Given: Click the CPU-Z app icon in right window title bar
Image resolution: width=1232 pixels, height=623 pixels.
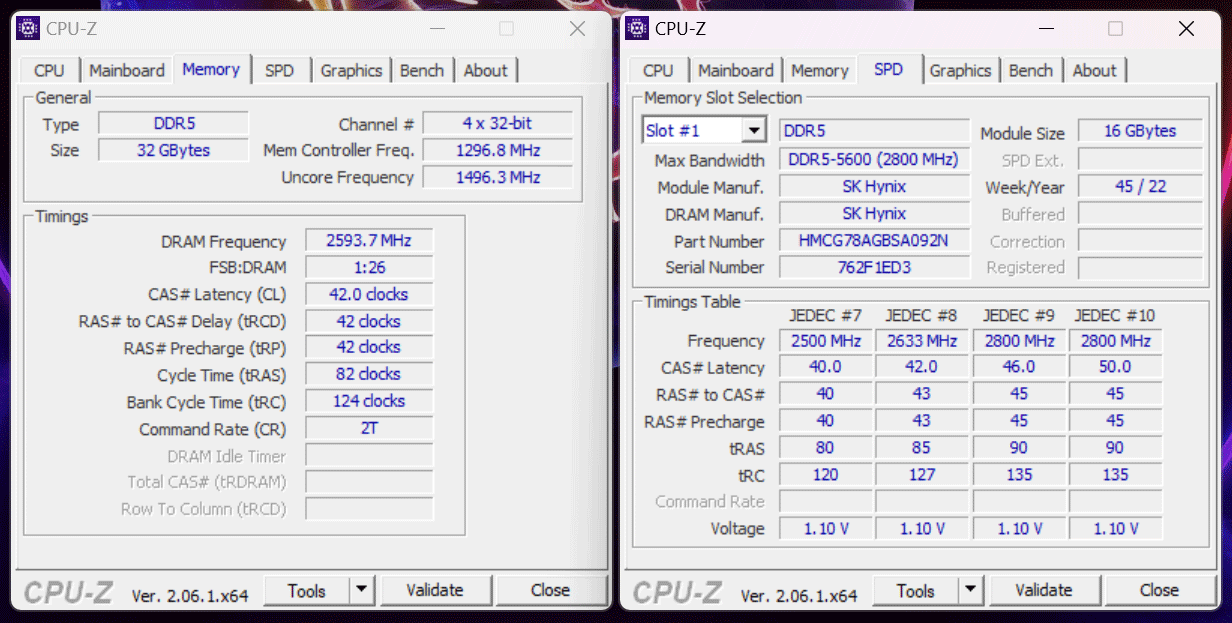Looking at the screenshot, I should [x=637, y=28].
